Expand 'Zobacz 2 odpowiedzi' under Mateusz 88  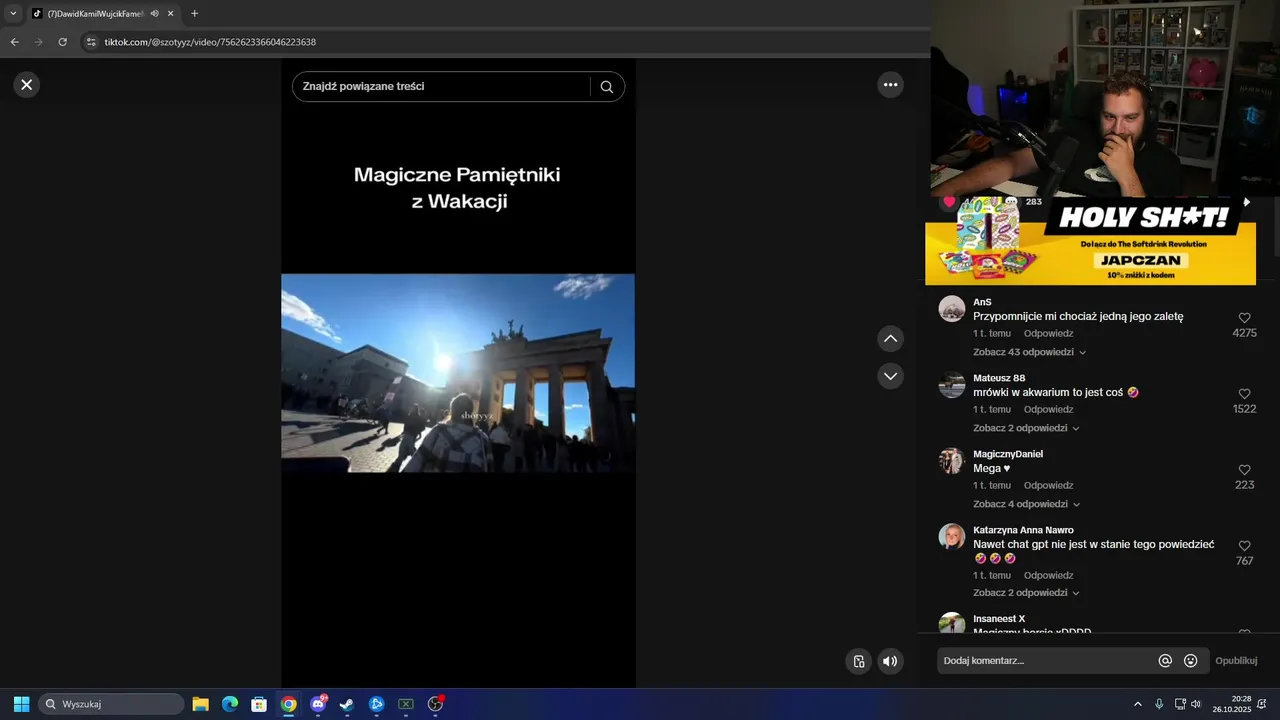(x=1026, y=428)
